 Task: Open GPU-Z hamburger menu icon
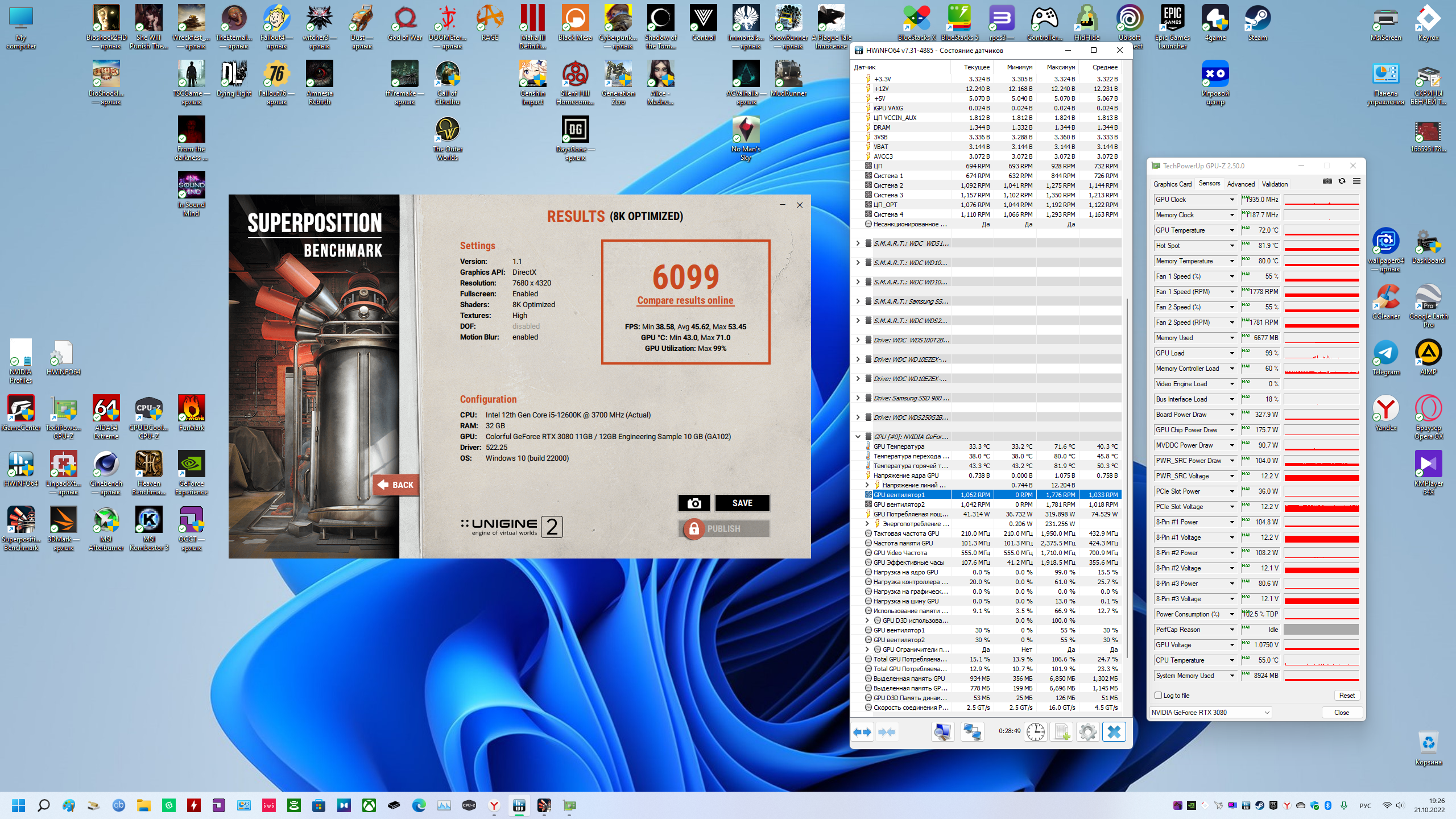click(x=1356, y=181)
